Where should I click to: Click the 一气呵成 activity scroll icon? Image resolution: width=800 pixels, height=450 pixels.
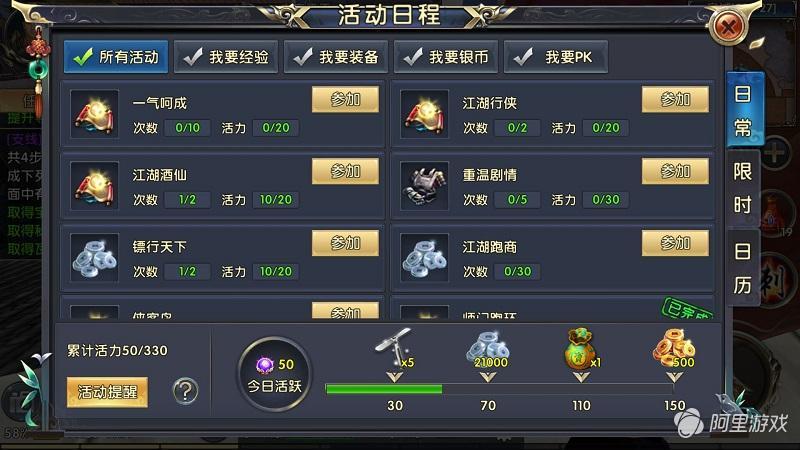[x=94, y=114]
